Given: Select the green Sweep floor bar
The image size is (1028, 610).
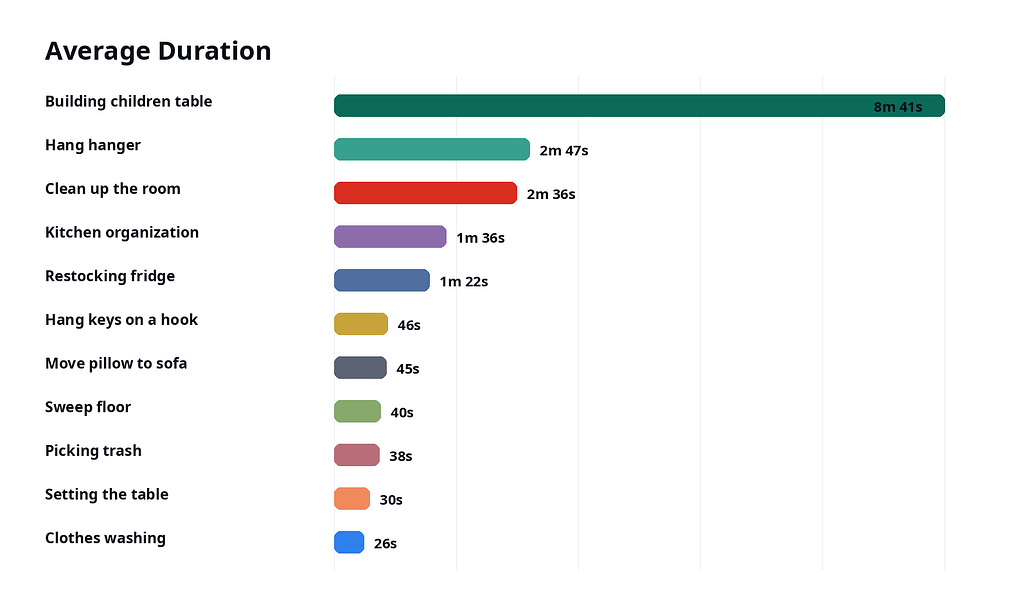Looking at the screenshot, I should 357,411.
